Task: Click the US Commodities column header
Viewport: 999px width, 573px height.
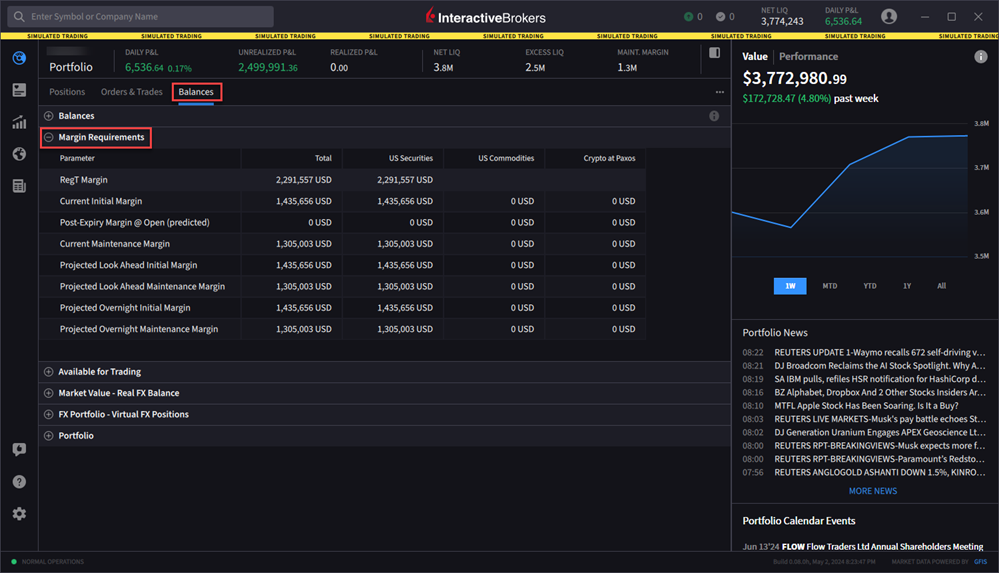Action: [x=506, y=159]
